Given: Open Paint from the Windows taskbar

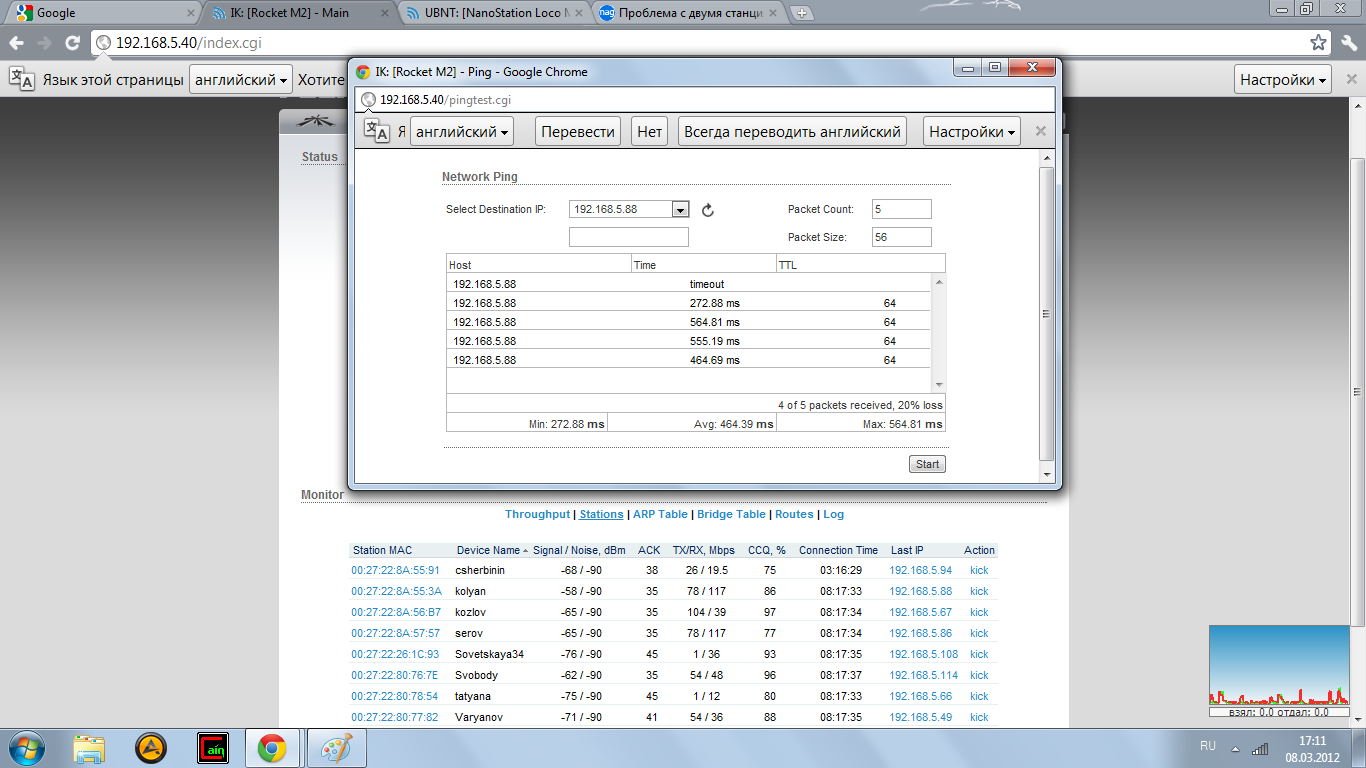Looking at the screenshot, I should pyautogui.click(x=336, y=748).
